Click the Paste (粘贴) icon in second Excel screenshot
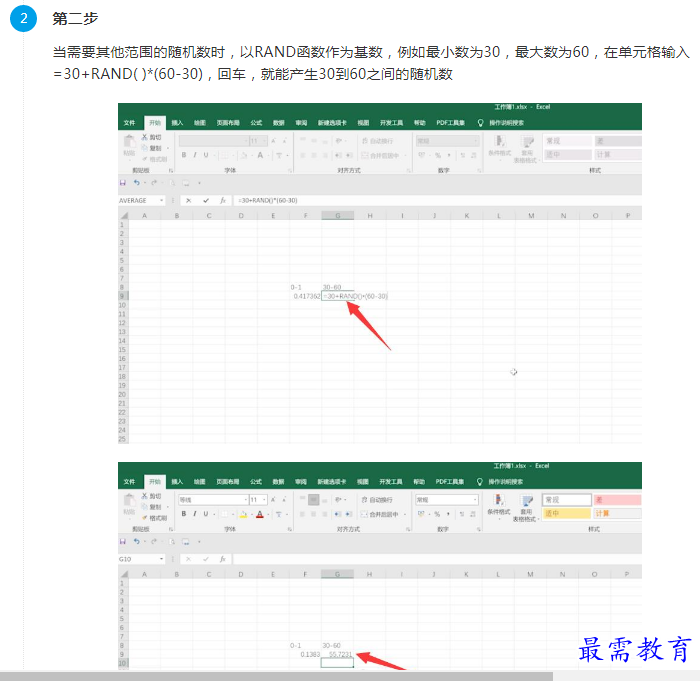This screenshot has height=681, width=700. click(129, 501)
